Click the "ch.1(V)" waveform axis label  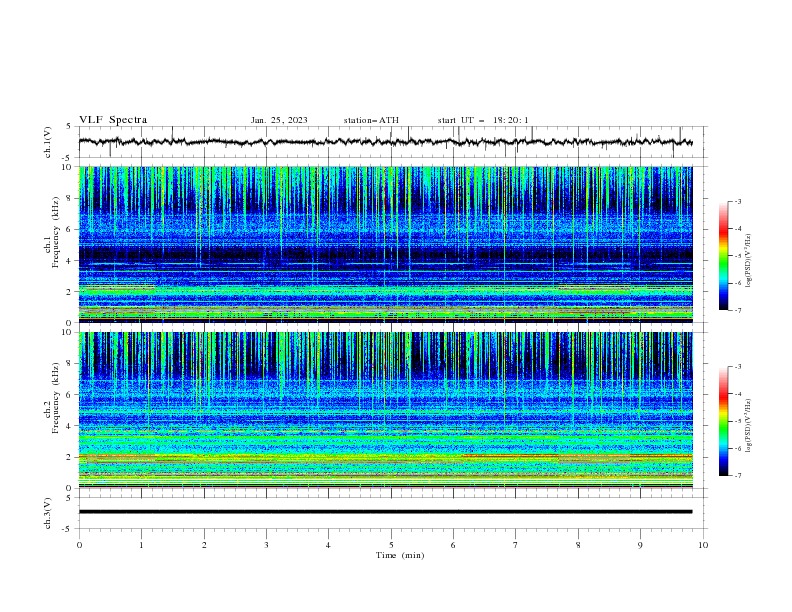tap(48, 142)
